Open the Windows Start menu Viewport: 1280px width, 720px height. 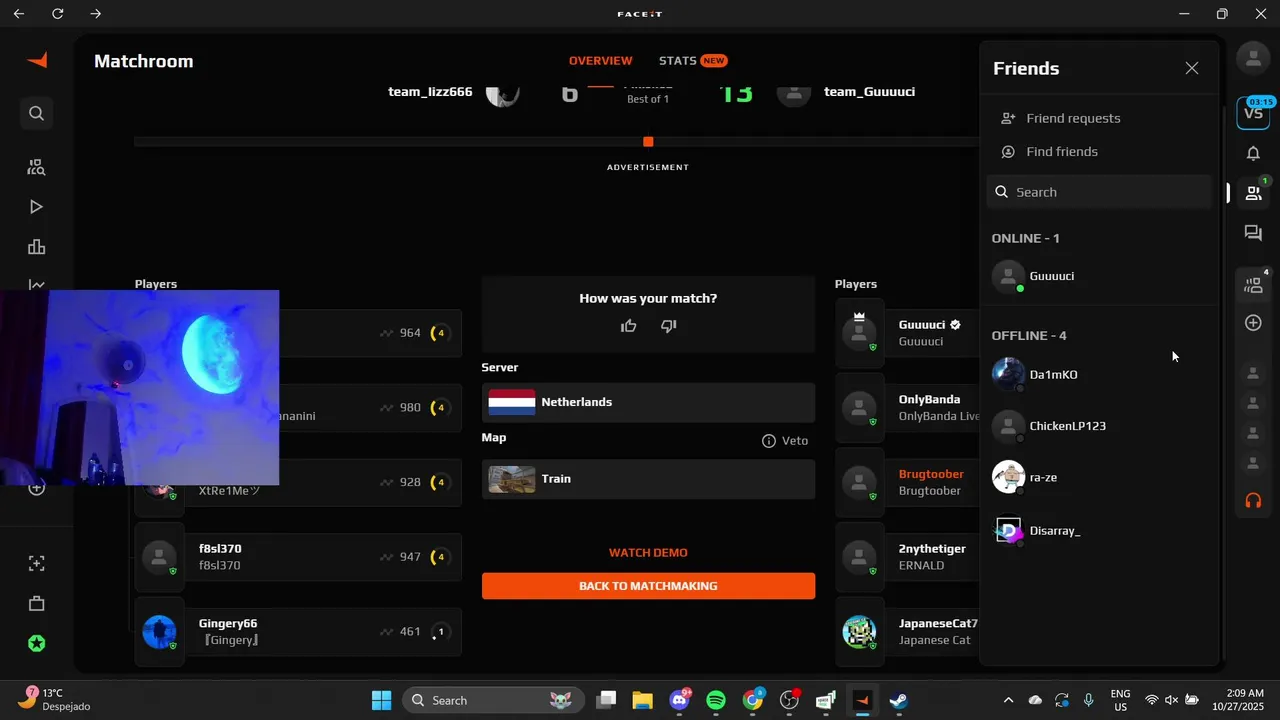[x=381, y=700]
